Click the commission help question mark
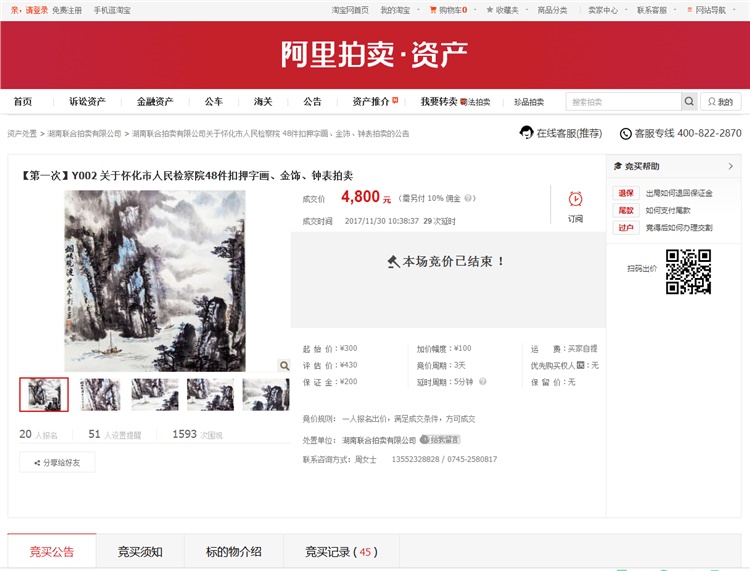This screenshot has height=571, width=750. (468, 198)
